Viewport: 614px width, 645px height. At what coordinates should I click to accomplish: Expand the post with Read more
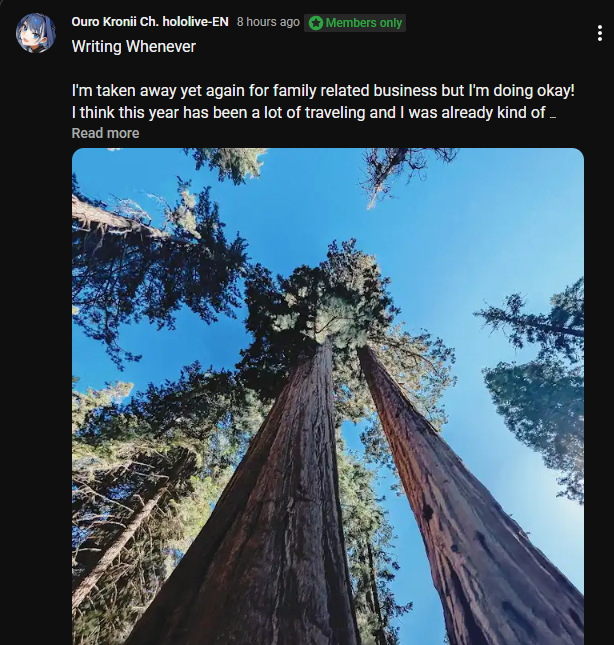click(x=105, y=133)
